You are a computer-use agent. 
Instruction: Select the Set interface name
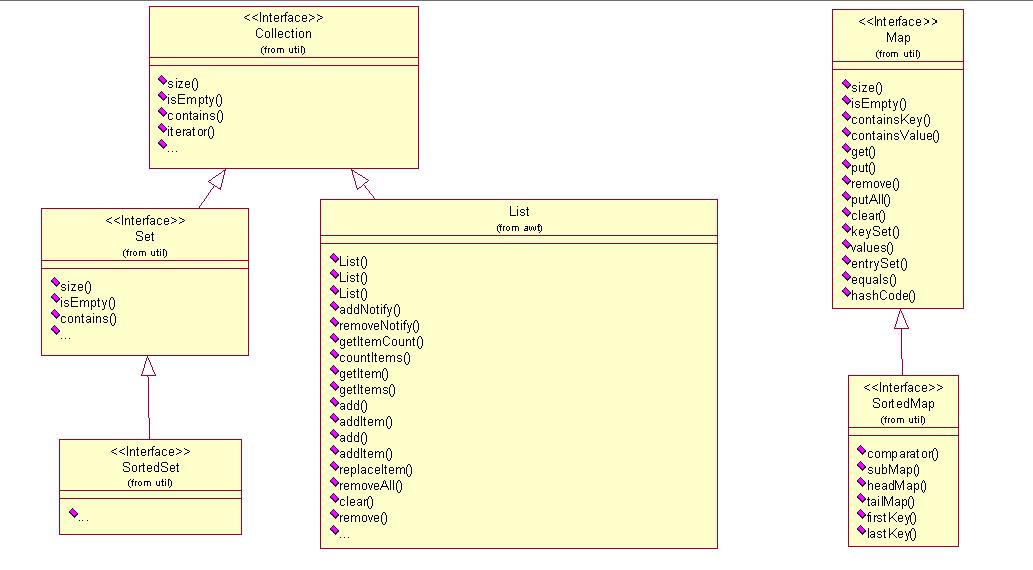pyautogui.click(x=144, y=237)
